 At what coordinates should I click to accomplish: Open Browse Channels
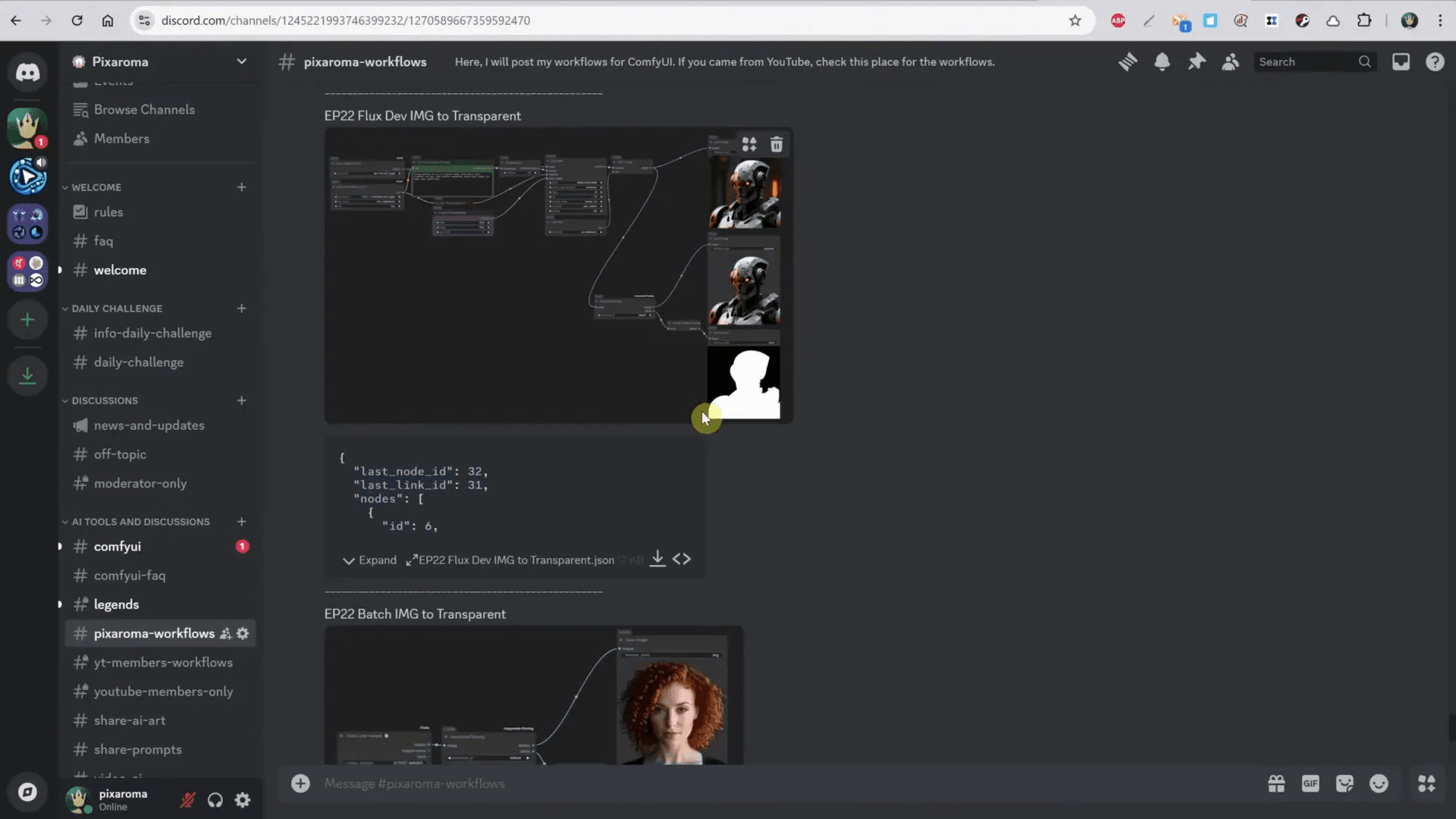(x=160, y=110)
